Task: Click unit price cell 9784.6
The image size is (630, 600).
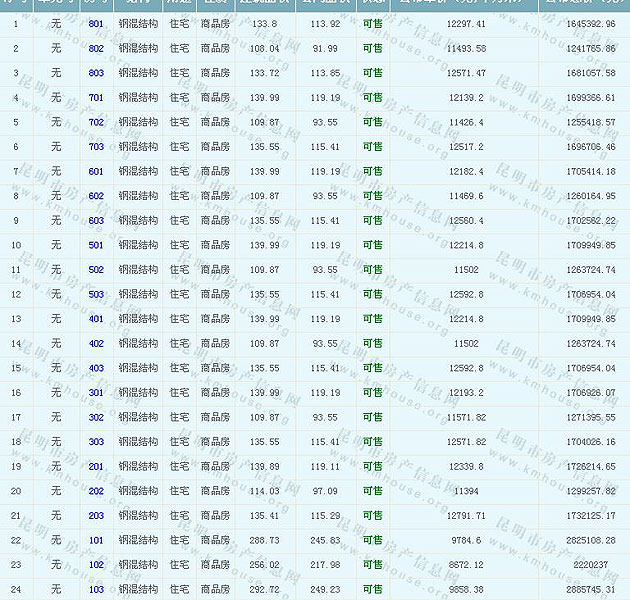Action: (x=465, y=540)
